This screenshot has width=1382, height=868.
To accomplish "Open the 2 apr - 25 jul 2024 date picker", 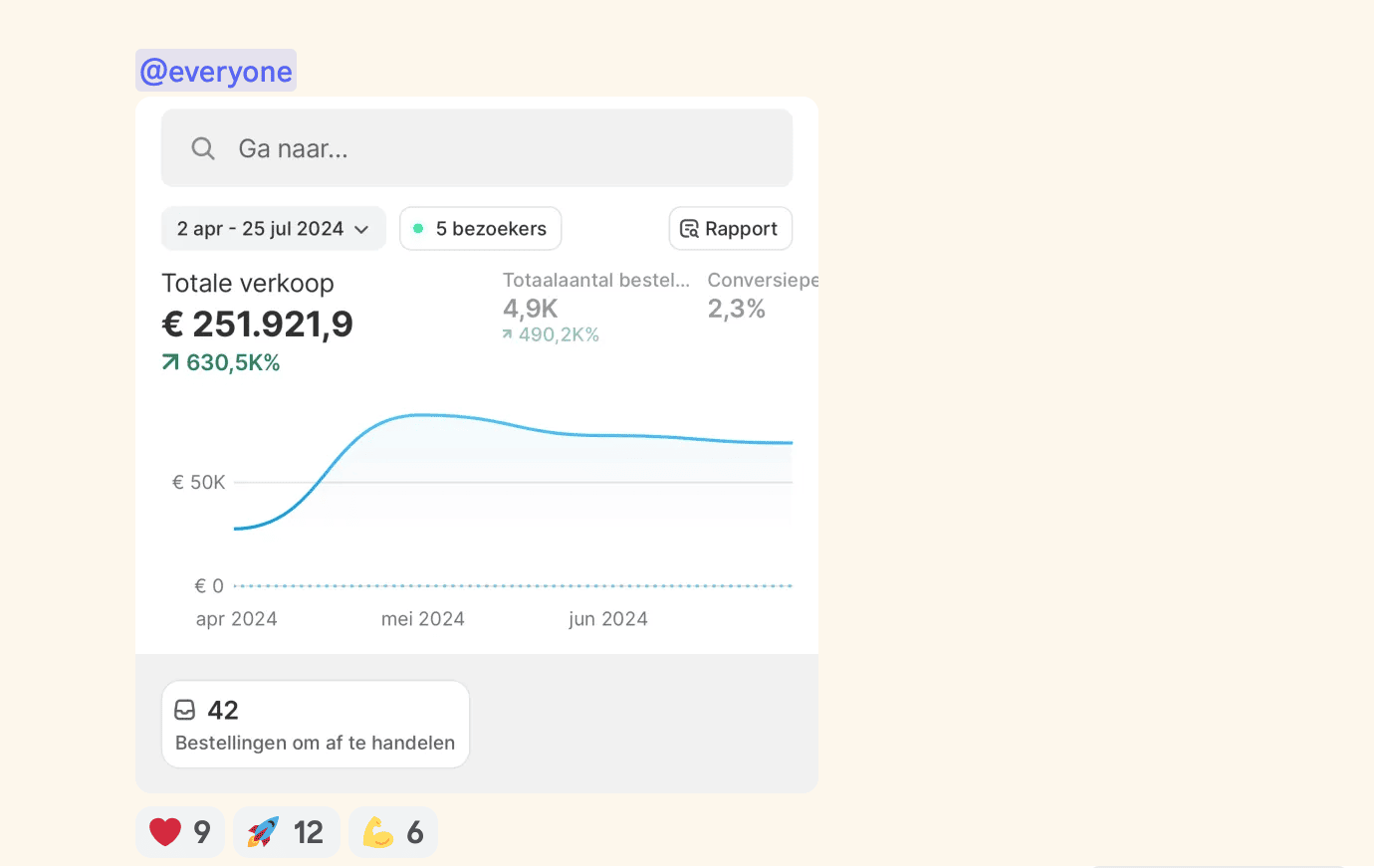I will click(x=261, y=229).
